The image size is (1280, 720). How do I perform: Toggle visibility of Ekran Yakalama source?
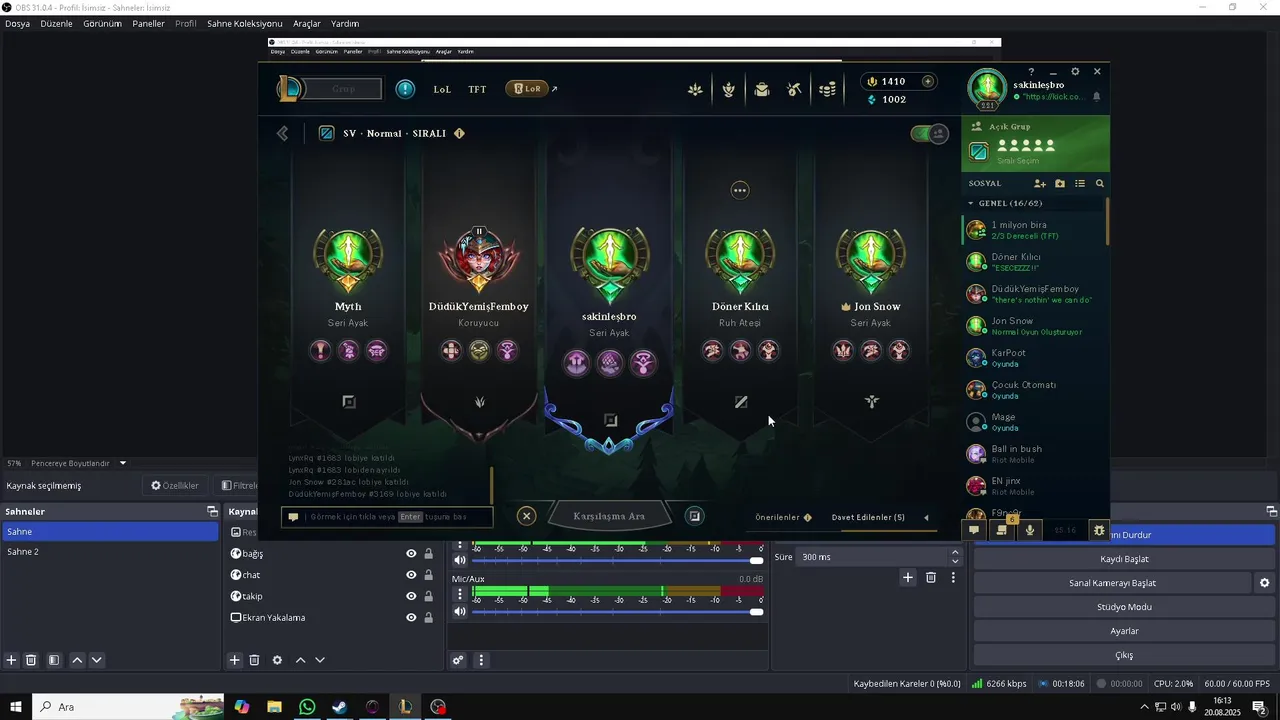[411, 618]
